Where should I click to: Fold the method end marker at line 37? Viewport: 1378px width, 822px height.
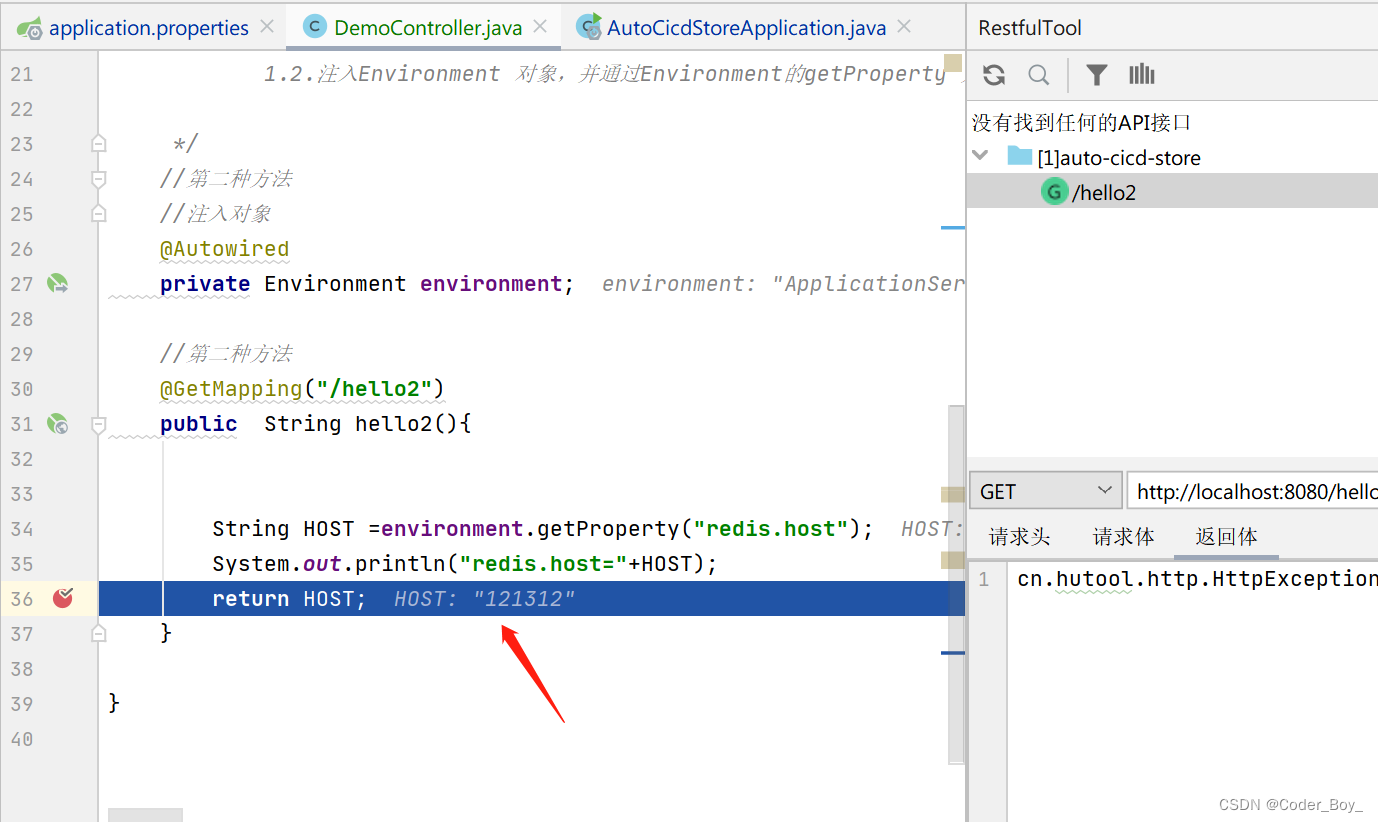(x=98, y=633)
